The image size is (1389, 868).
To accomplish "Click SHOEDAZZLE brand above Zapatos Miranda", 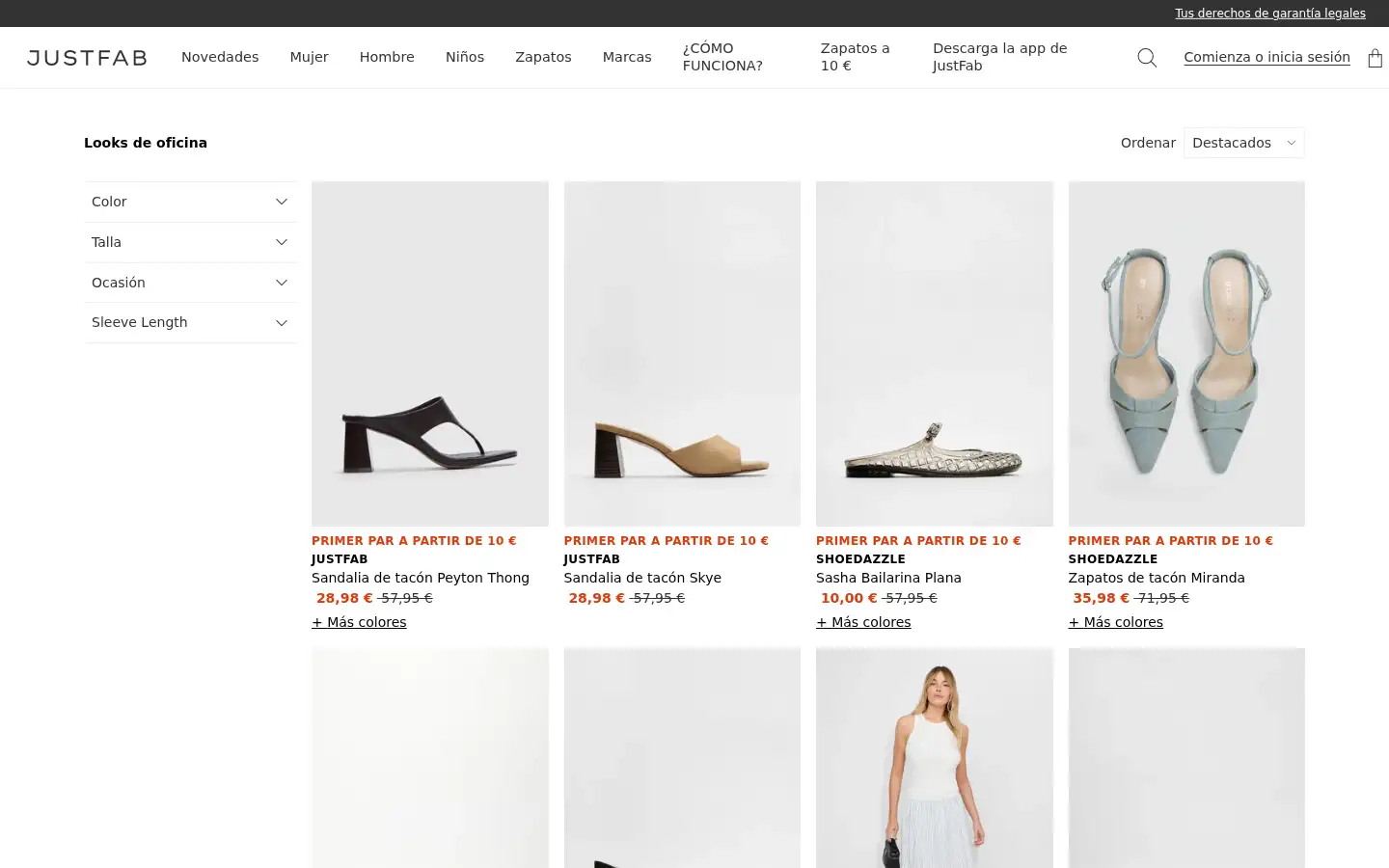I will point(1112,559).
